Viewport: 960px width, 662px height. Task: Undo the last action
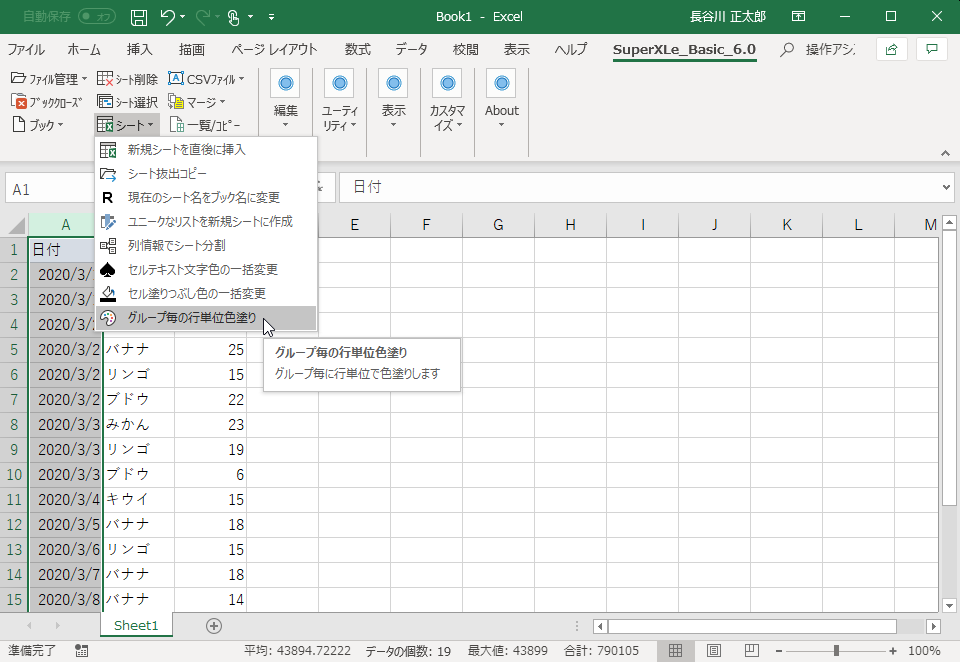click(167, 17)
